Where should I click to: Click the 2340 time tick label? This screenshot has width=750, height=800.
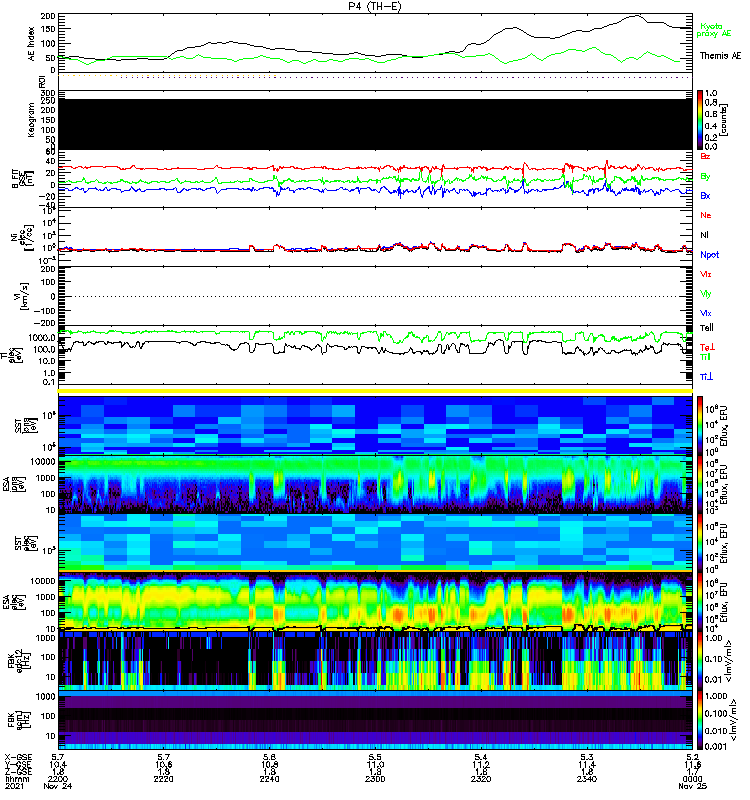(587, 779)
